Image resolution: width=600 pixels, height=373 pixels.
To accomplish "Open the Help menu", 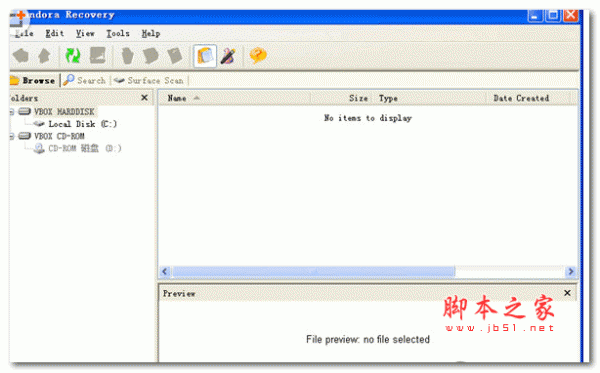I will pyautogui.click(x=151, y=34).
